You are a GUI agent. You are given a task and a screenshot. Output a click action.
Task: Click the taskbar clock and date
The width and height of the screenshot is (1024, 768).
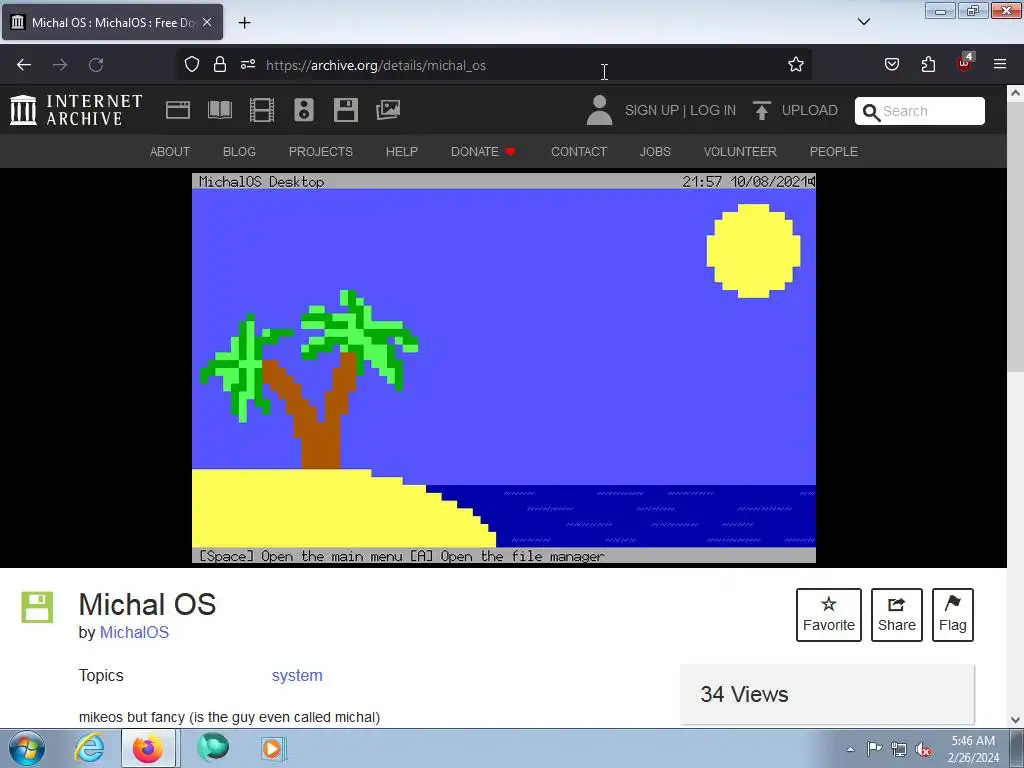pyautogui.click(x=973, y=749)
